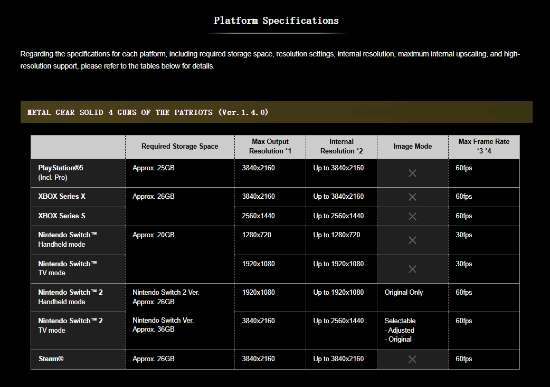The width and height of the screenshot is (550, 387).
Task: Click X icon for Switch Handheld mode row
Action: 412,240
